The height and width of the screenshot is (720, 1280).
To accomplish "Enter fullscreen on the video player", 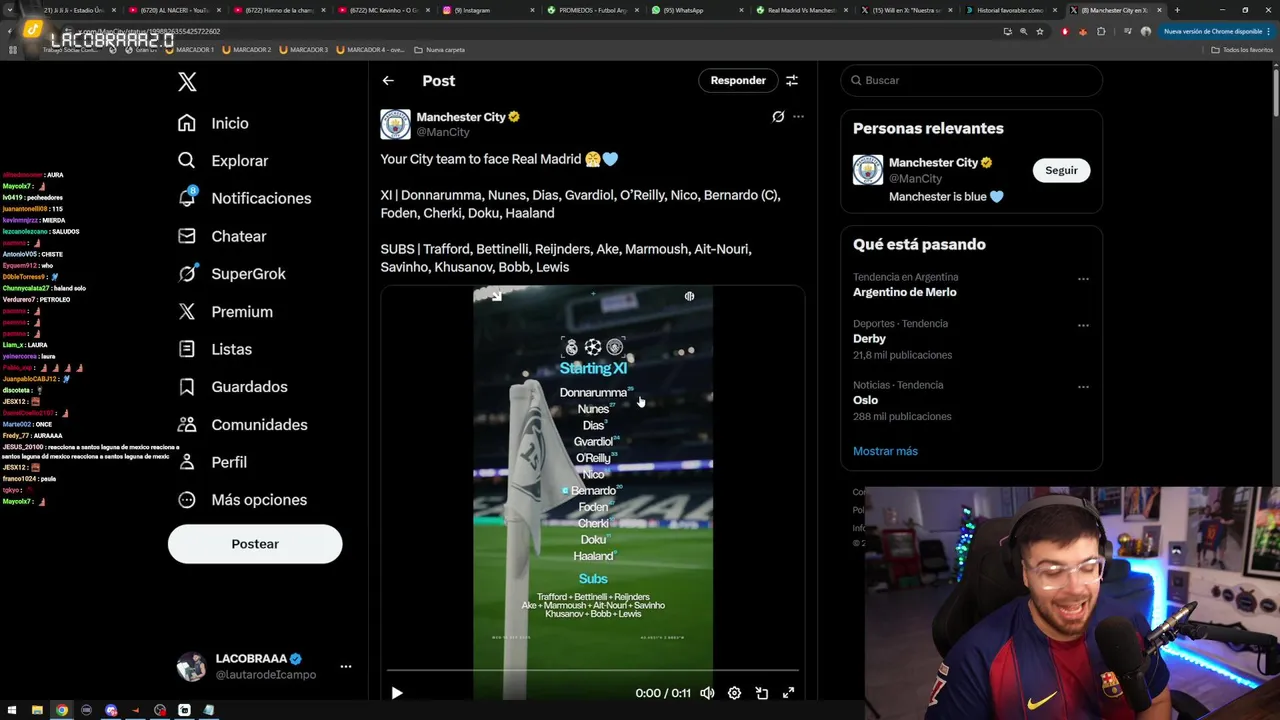I will pyautogui.click(x=788, y=693).
